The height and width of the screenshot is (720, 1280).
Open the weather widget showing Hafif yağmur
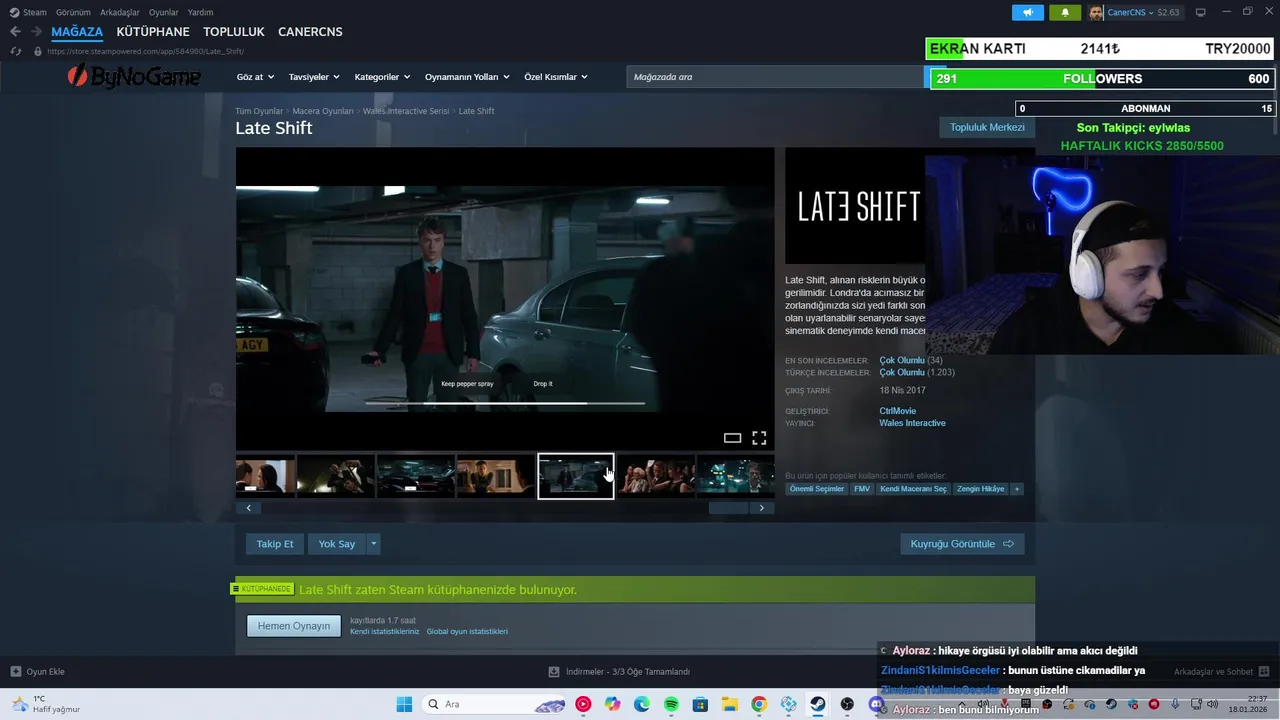pyautogui.click(x=45, y=704)
